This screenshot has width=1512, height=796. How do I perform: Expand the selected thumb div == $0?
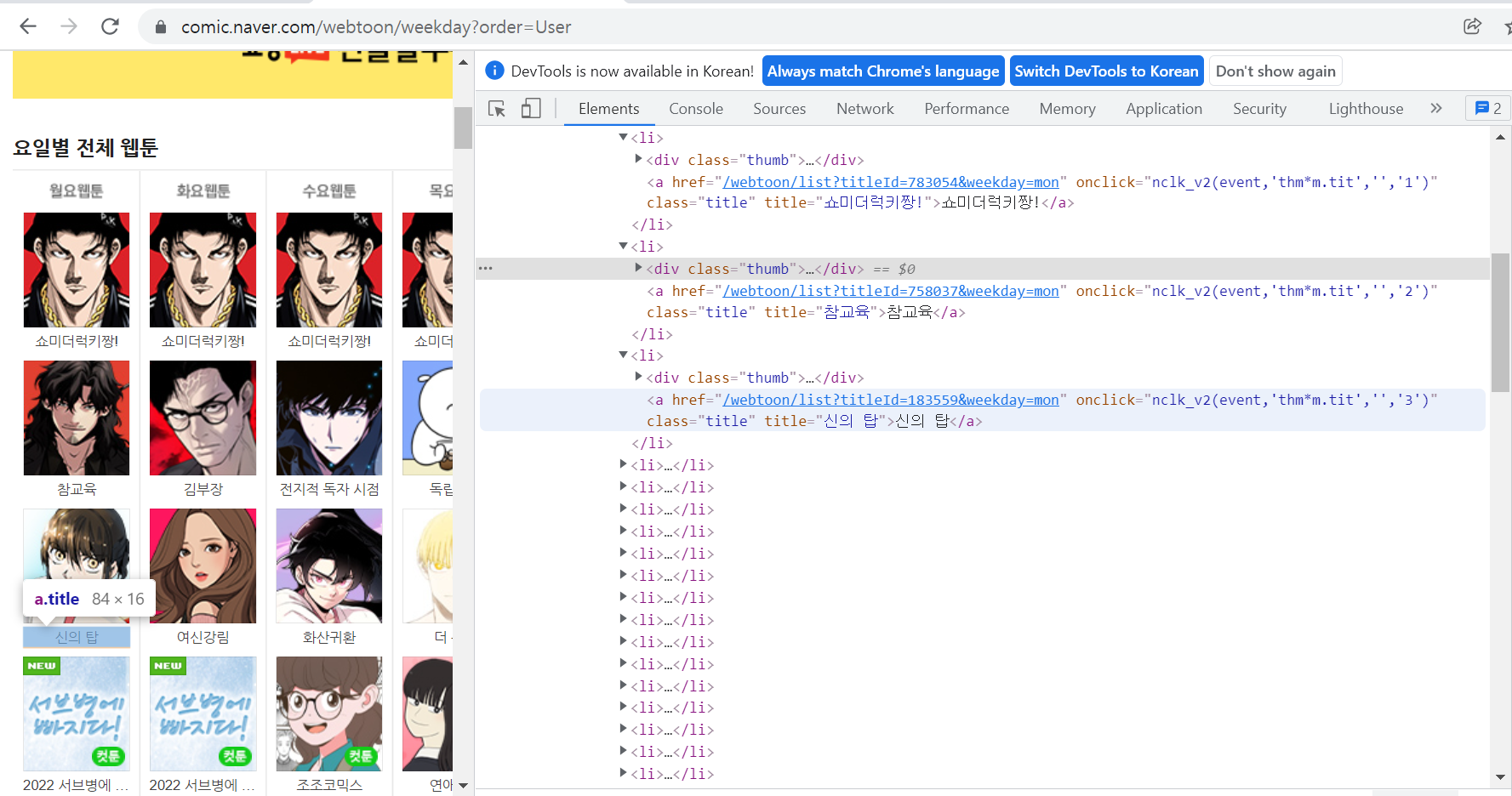click(638, 268)
